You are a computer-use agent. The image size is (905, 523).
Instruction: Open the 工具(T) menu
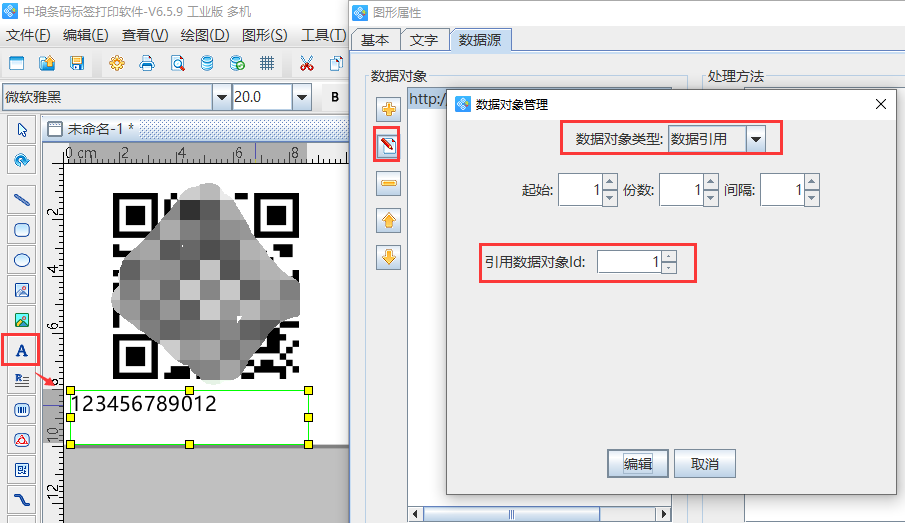pyautogui.click(x=323, y=35)
